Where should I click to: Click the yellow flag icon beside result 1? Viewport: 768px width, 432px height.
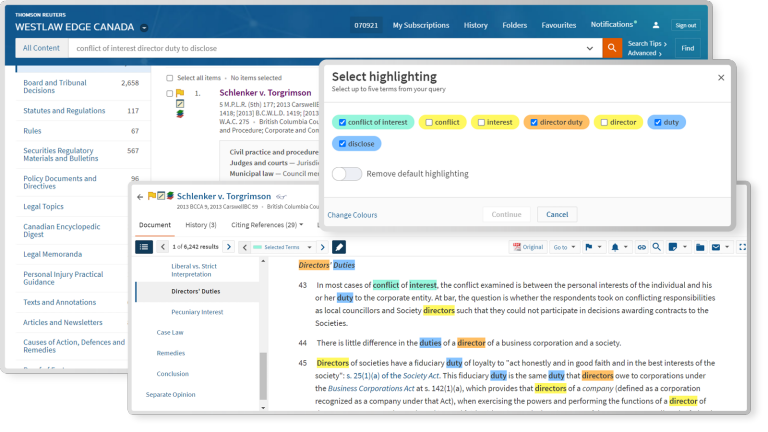[180, 93]
